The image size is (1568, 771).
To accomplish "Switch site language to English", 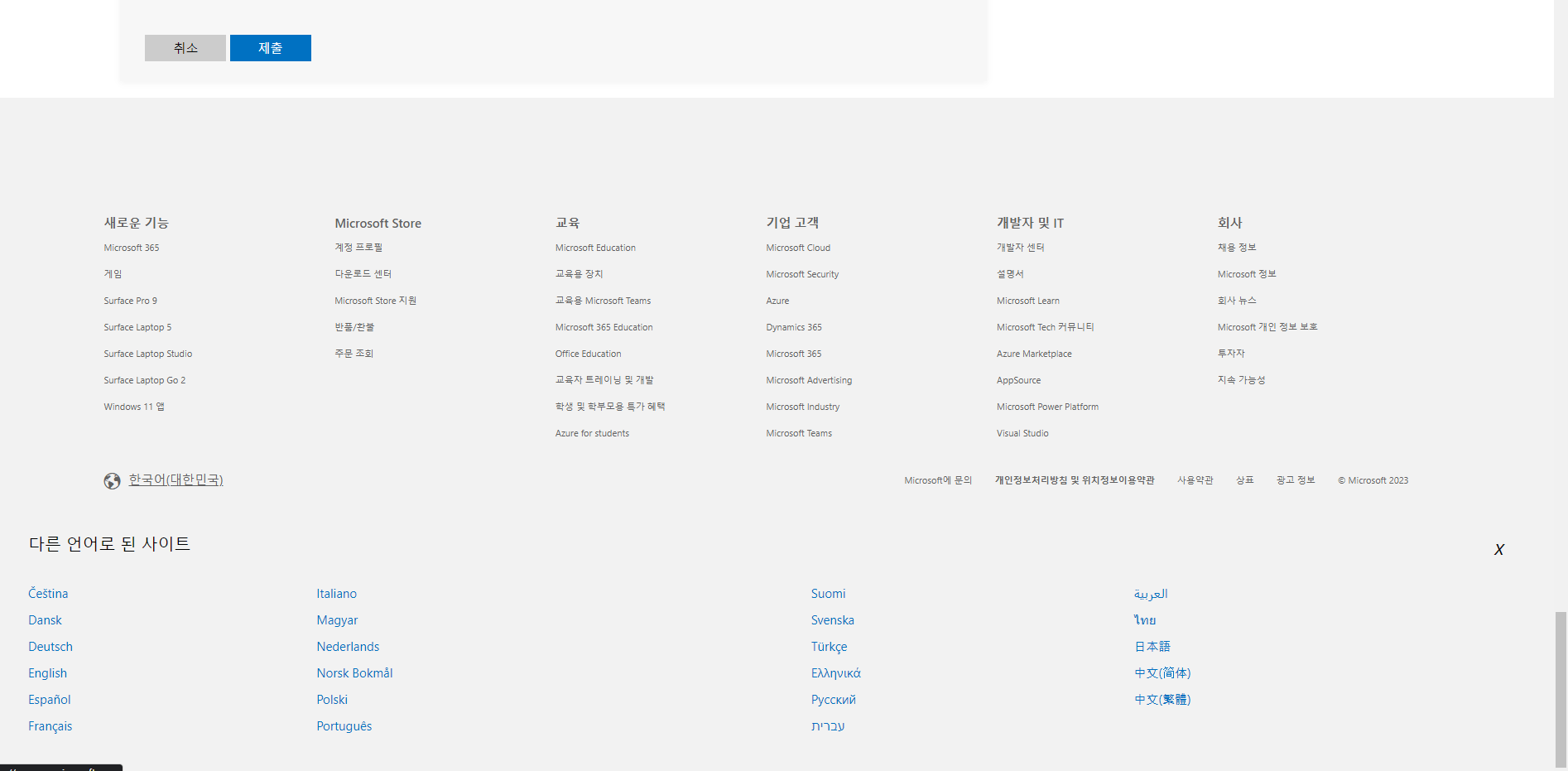I will (47, 673).
